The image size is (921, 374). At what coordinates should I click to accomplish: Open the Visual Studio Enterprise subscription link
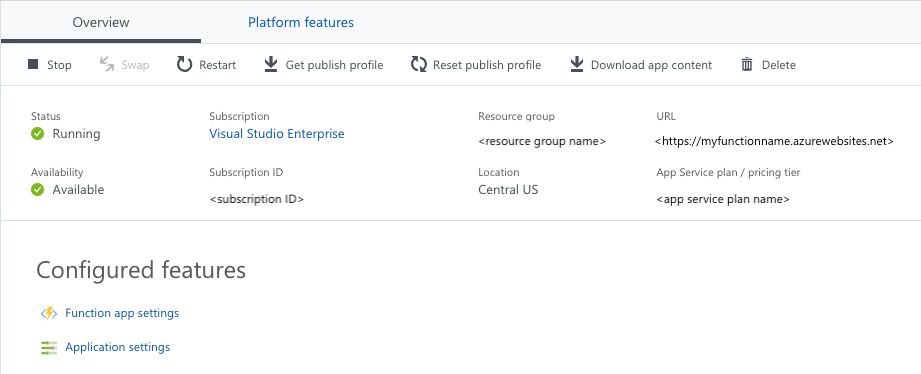[277, 134]
